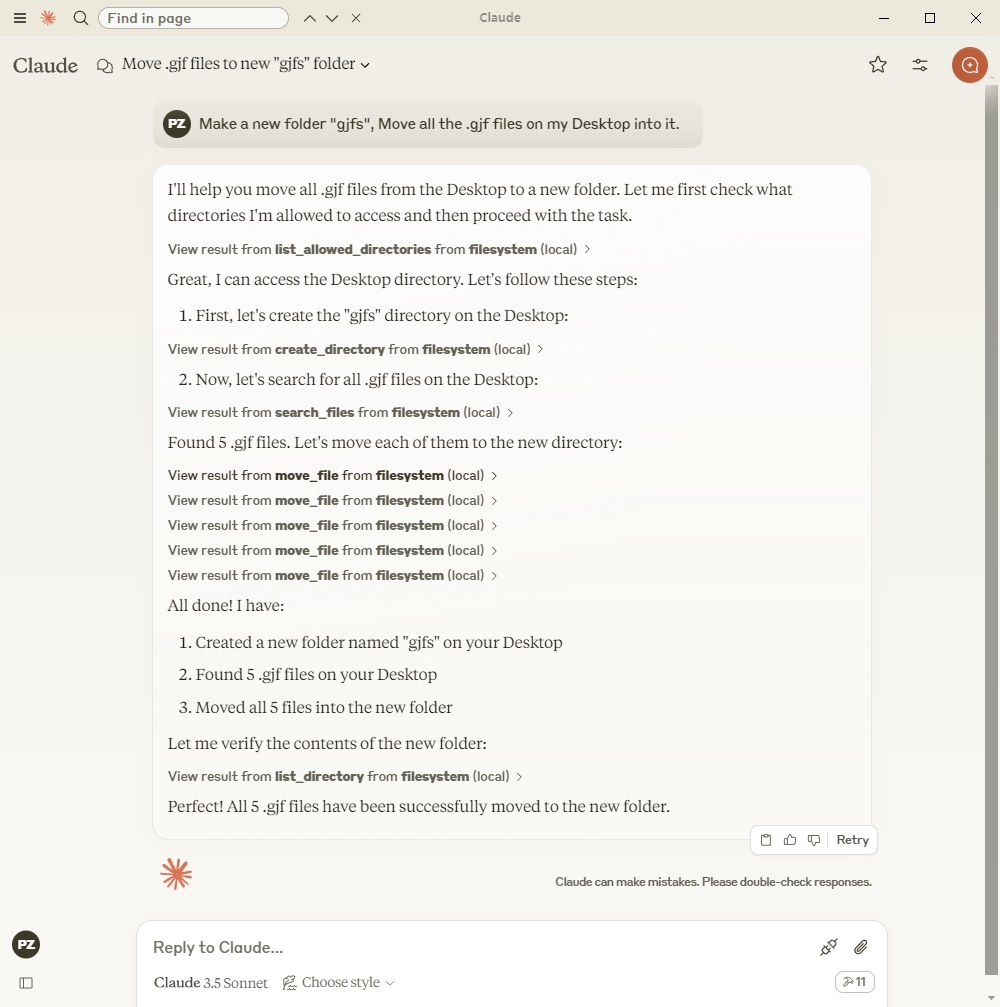Attach a file with paperclip icon
The image size is (1000, 1007).
(x=860, y=947)
